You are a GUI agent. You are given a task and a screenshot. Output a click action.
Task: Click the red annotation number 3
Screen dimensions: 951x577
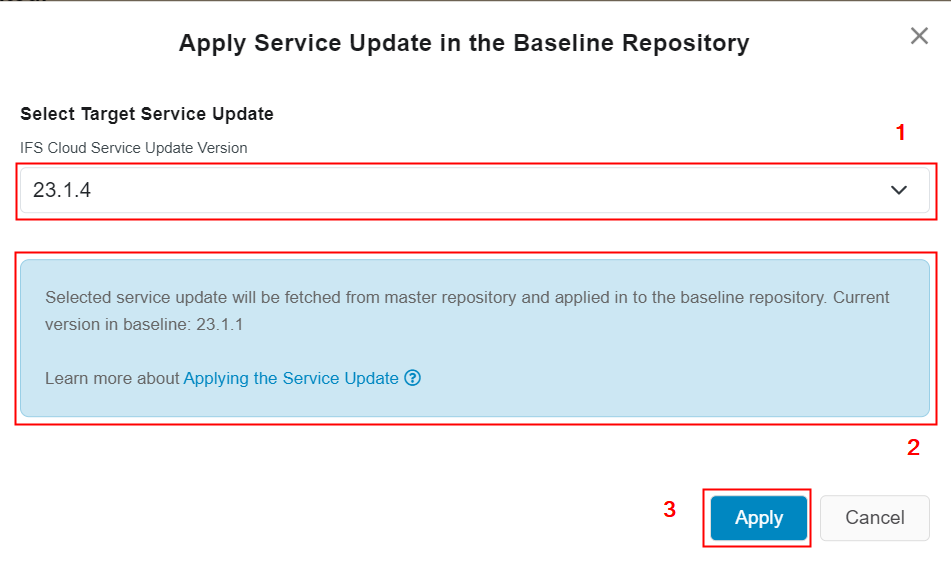click(x=670, y=510)
